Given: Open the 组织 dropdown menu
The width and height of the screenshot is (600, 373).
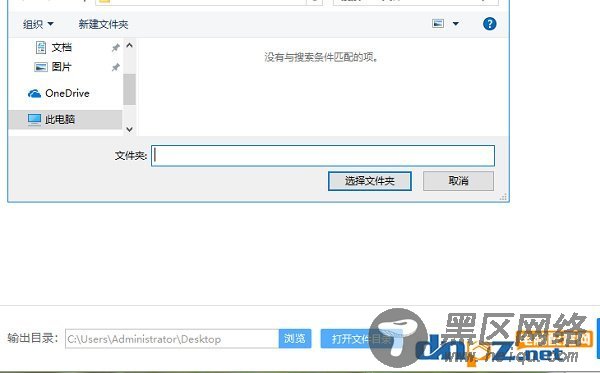Looking at the screenshot, I should coord(38,24).
